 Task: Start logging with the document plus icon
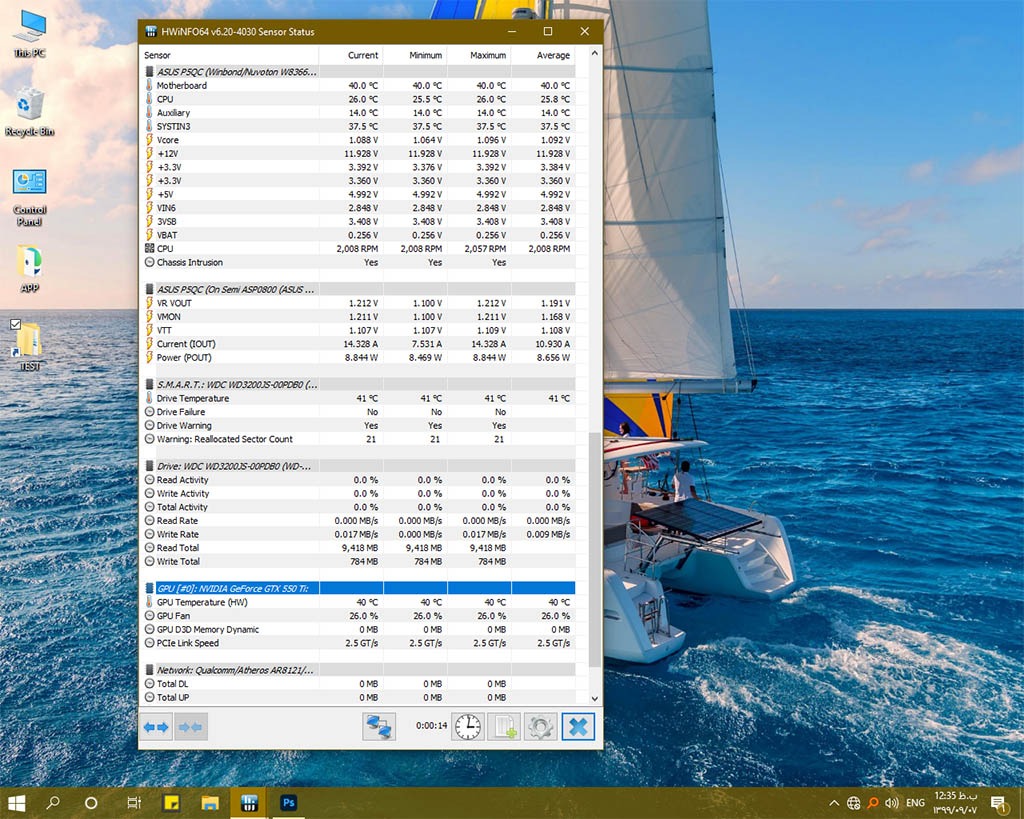tap(504, 727)
